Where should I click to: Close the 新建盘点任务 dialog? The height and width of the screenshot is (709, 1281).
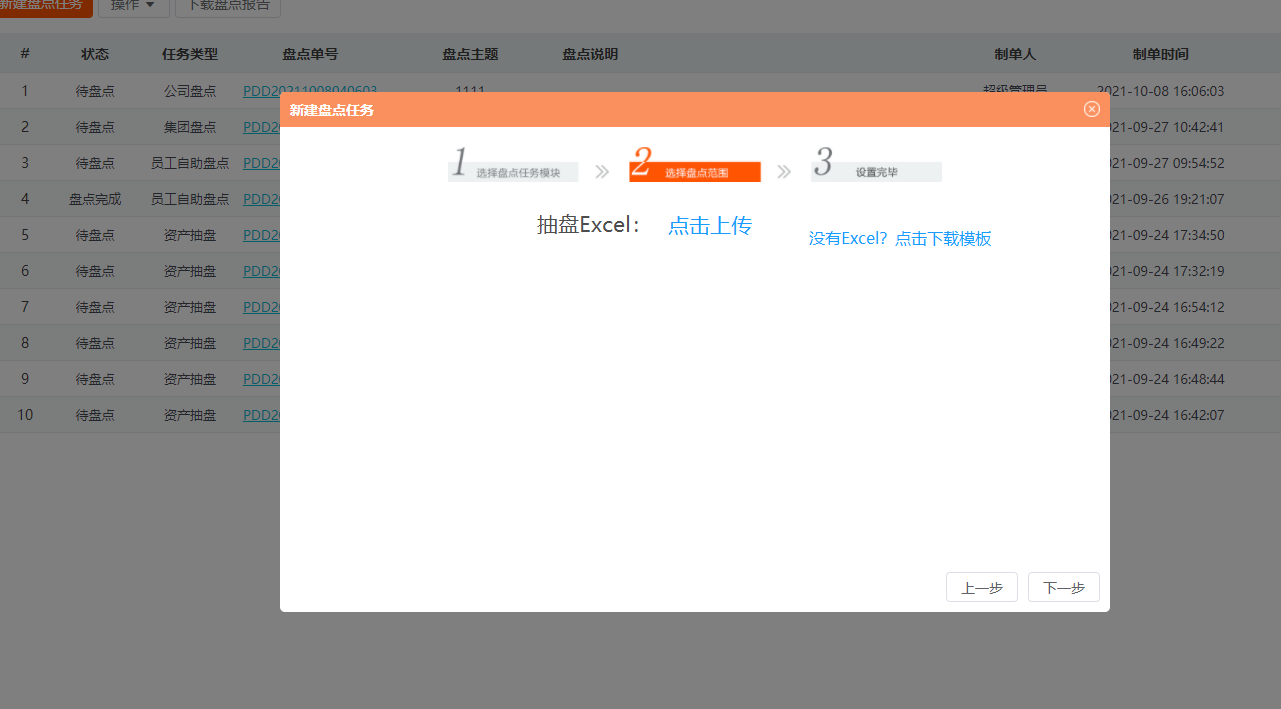pyautogui.click(x=1091, y=109)
